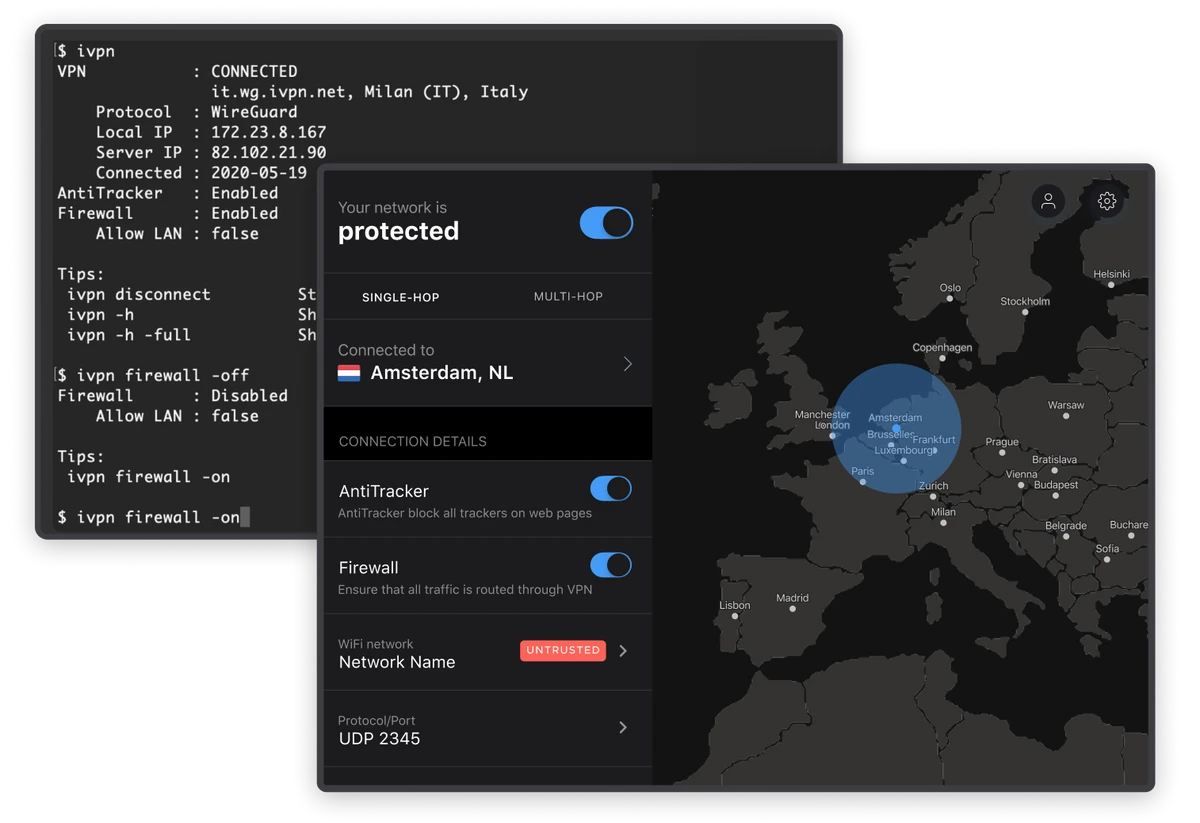
Task: Click Server IP 82.102.21.90 in terminal
Action: [211, 152]
